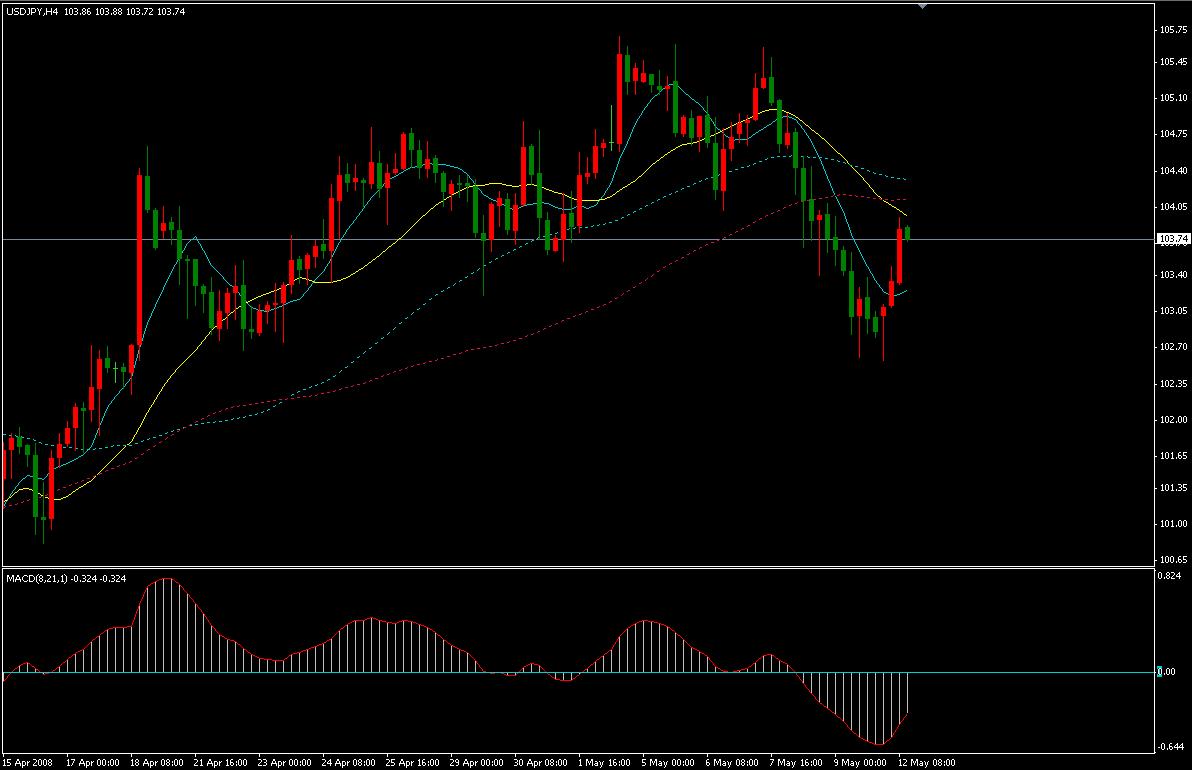Click the 25 Apr 16:00 time label
This screenshot has width=1192, height=770.
coord(412,762)
